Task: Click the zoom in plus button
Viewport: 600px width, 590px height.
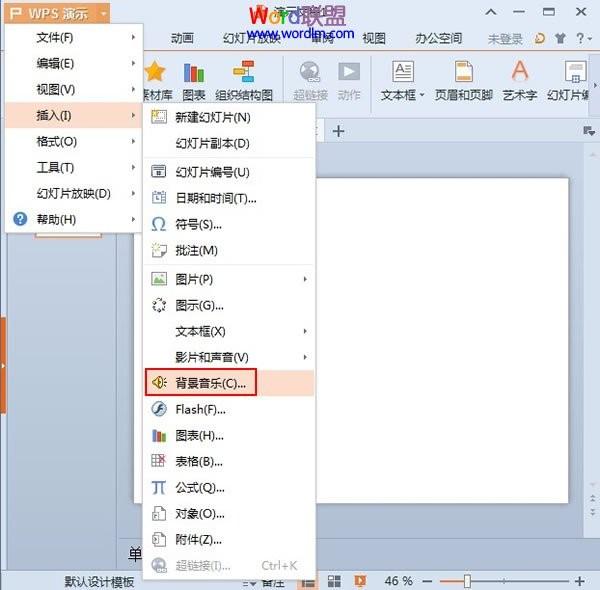Action: click(x=579, y=582)
